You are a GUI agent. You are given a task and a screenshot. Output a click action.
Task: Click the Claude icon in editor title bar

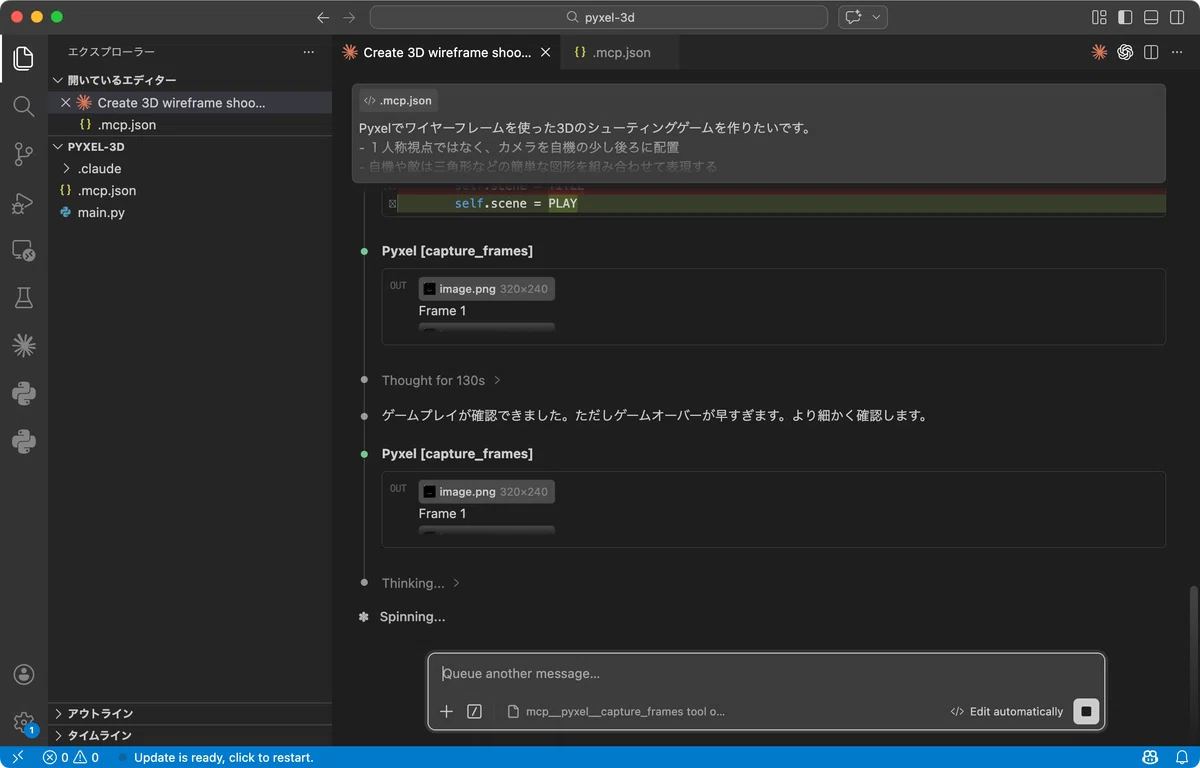tap(1099, 52)
